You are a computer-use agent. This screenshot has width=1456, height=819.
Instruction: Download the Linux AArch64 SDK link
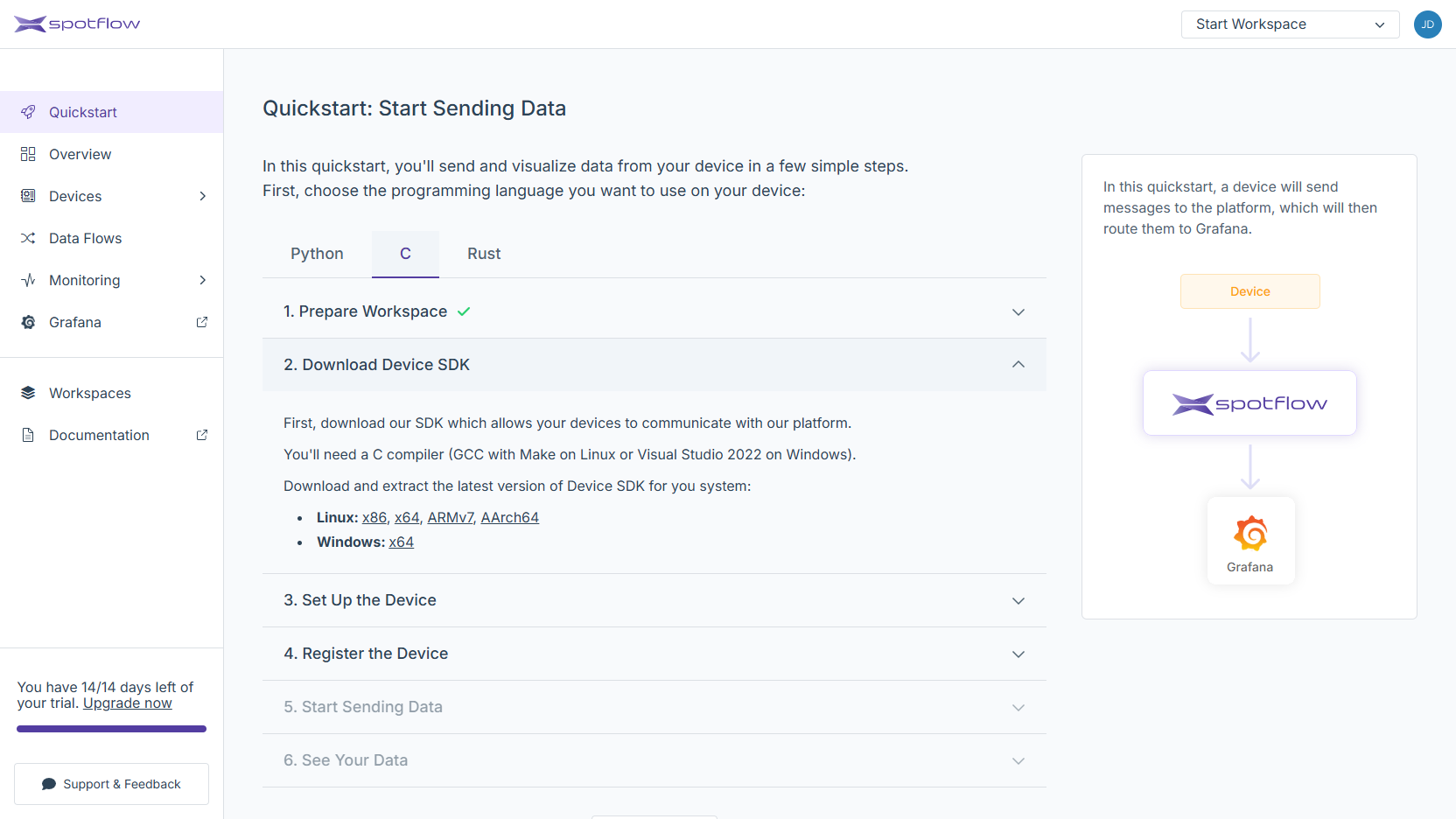click(x=510, y=517)
